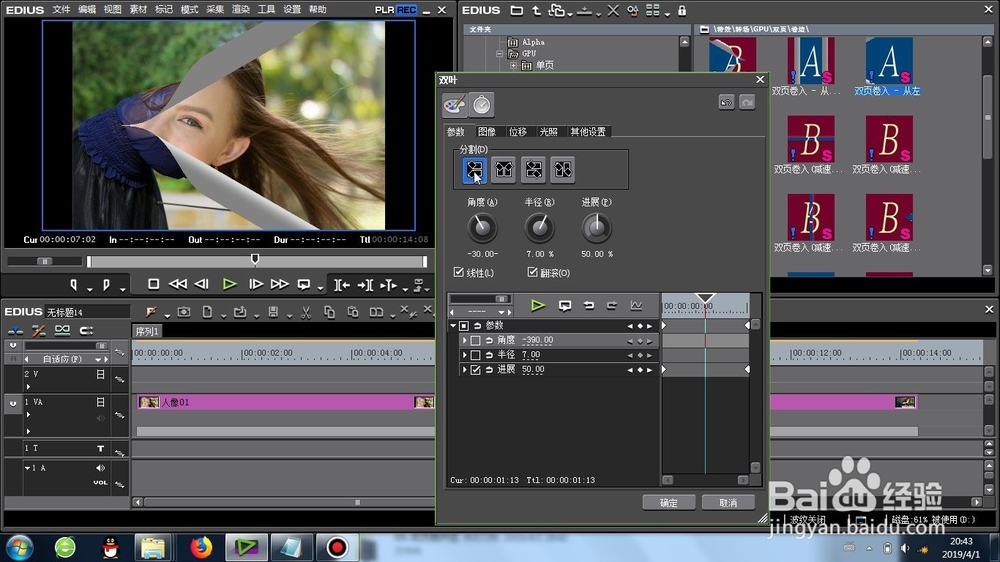Click the redo icon in 双叶 dialog
The width and height of the screenshot is (1000, 562).
[x=747, y=102]
